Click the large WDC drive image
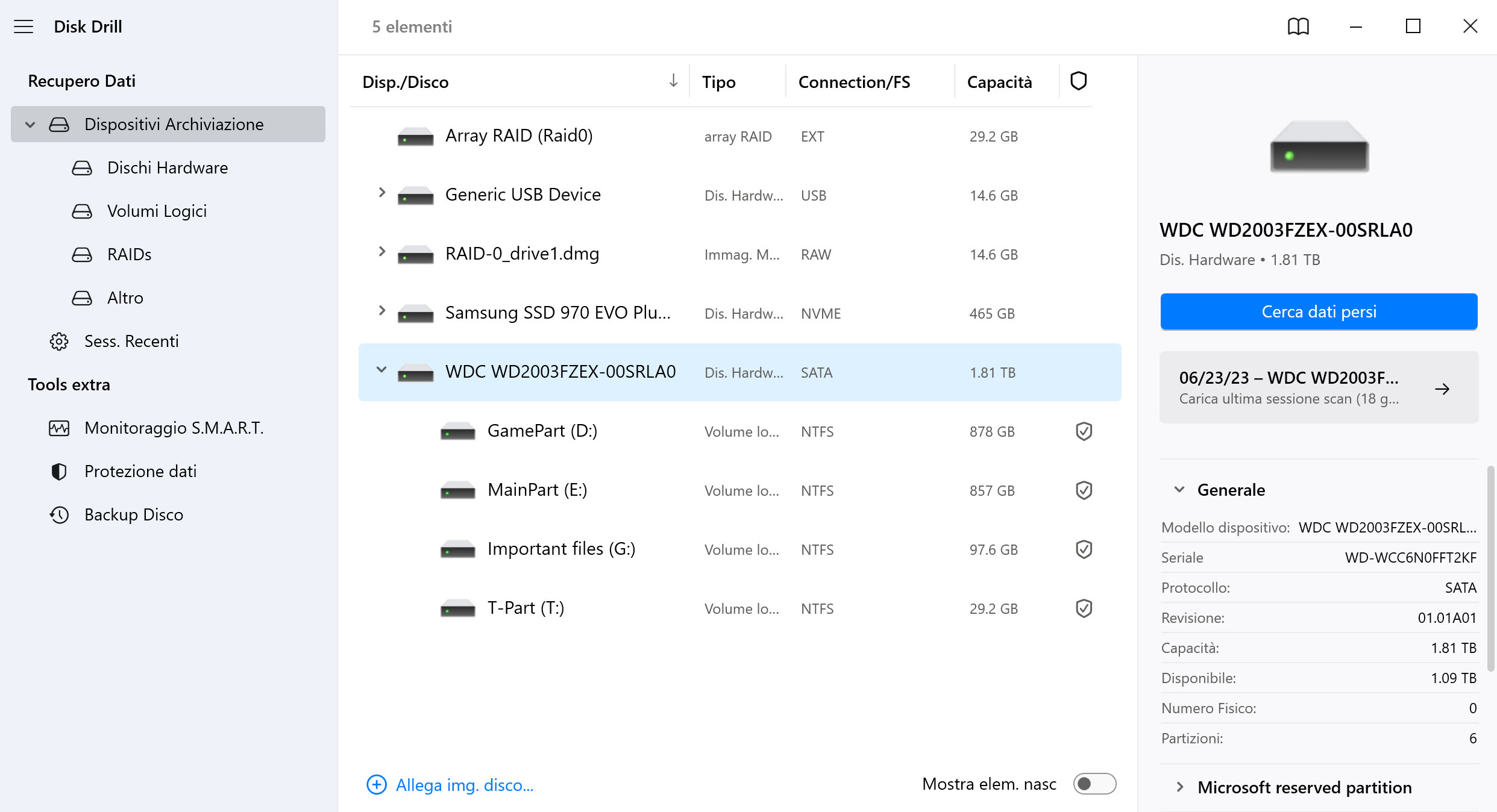The image size is (1497, 812). [1319, 146]
